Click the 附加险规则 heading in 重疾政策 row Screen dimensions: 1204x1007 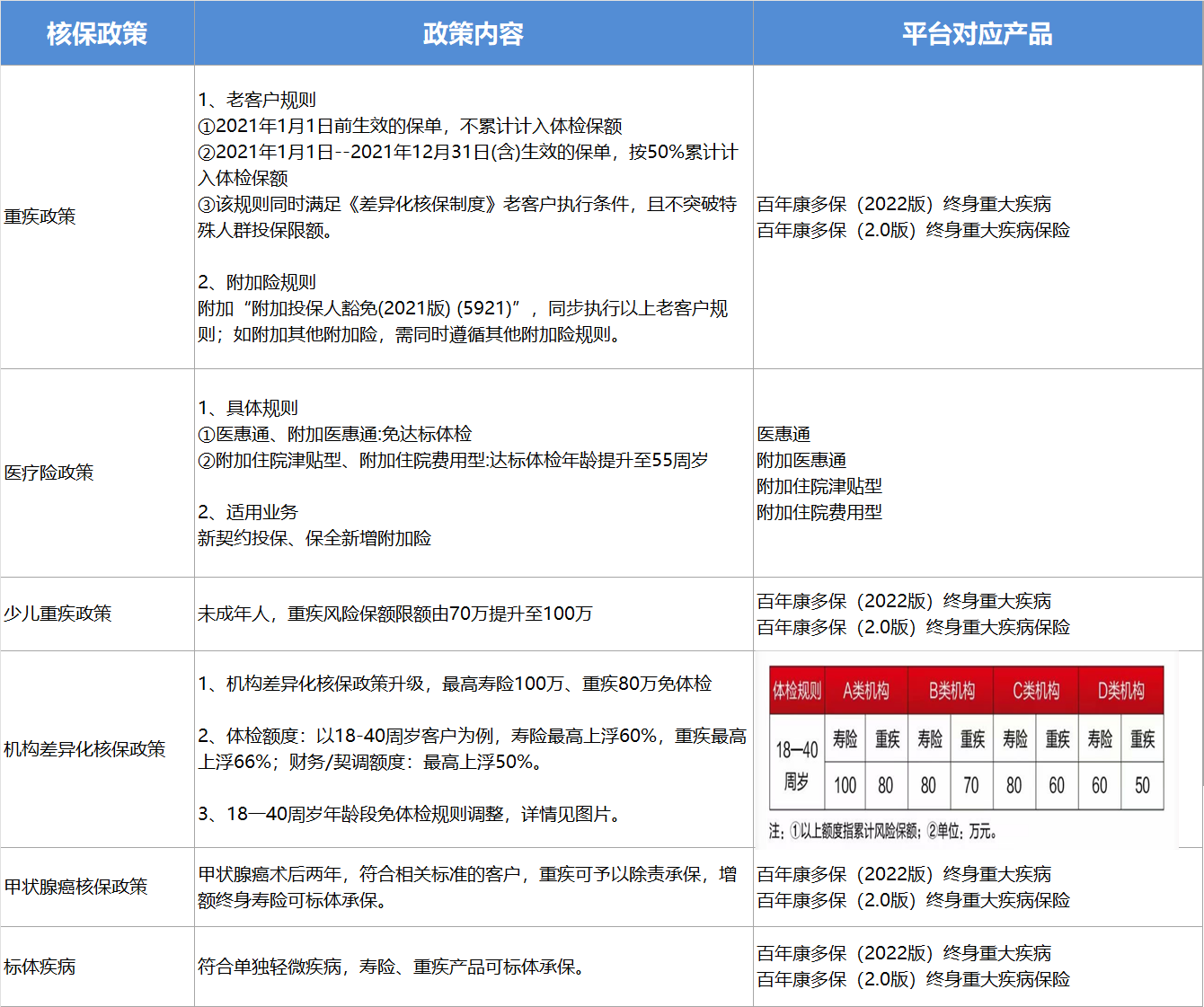258,282
